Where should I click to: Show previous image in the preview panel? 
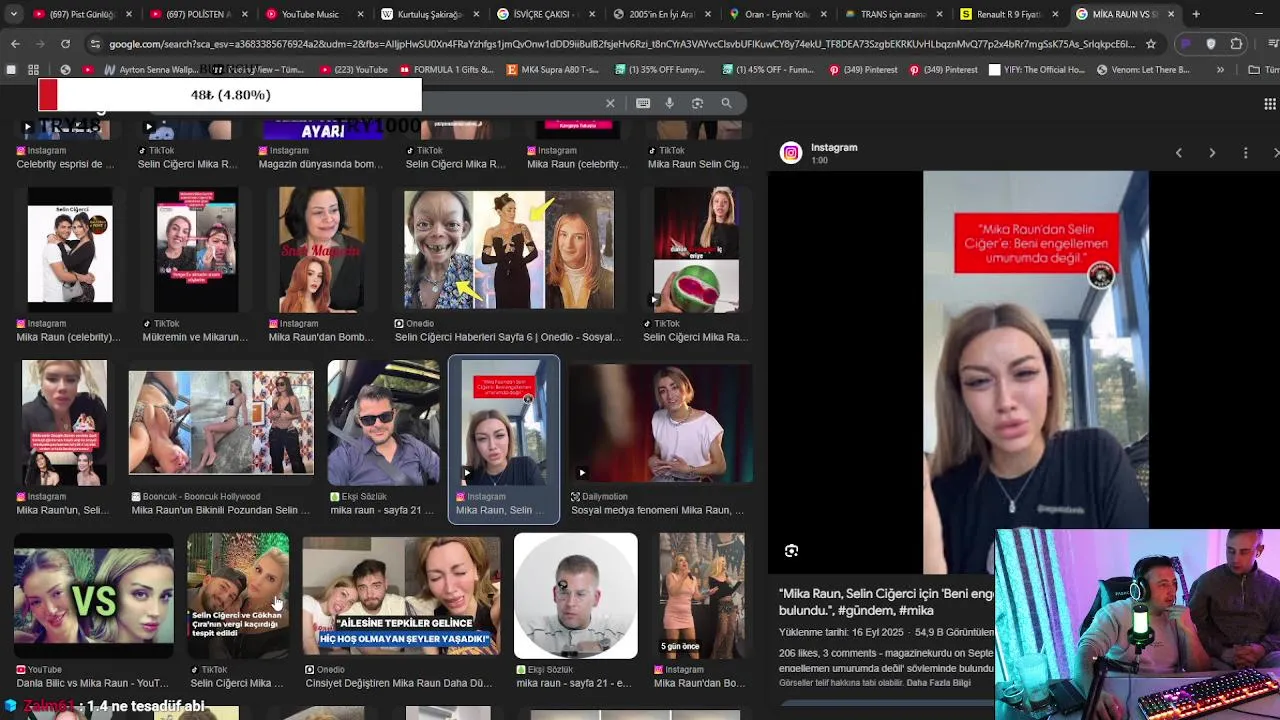[x=1179, y=153]
